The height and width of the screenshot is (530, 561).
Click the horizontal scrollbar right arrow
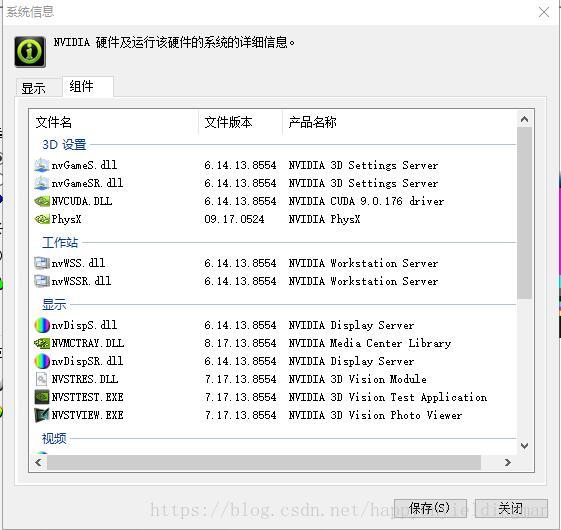(508, 462)
